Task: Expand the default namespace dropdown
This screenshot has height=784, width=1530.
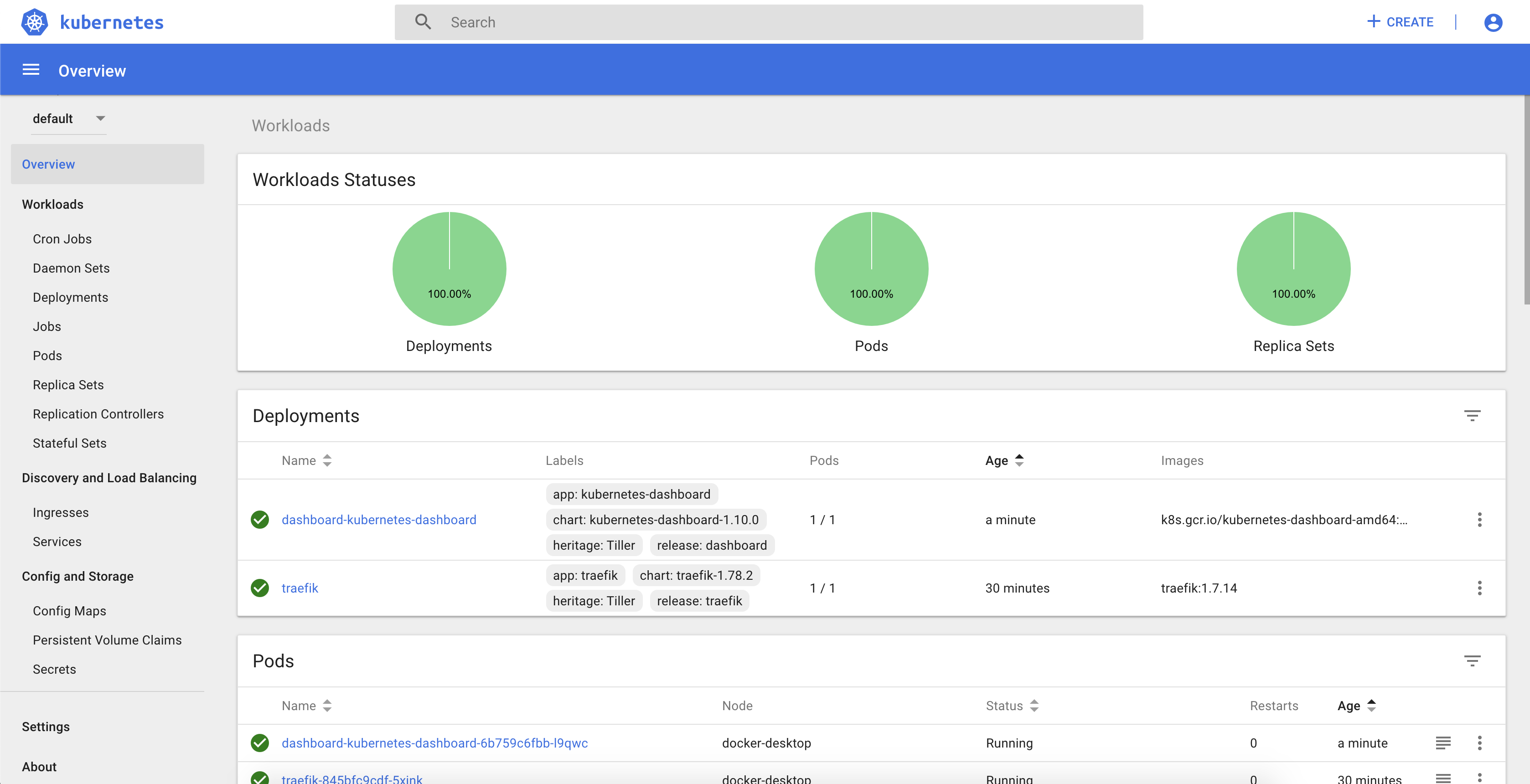Action: 99,118
